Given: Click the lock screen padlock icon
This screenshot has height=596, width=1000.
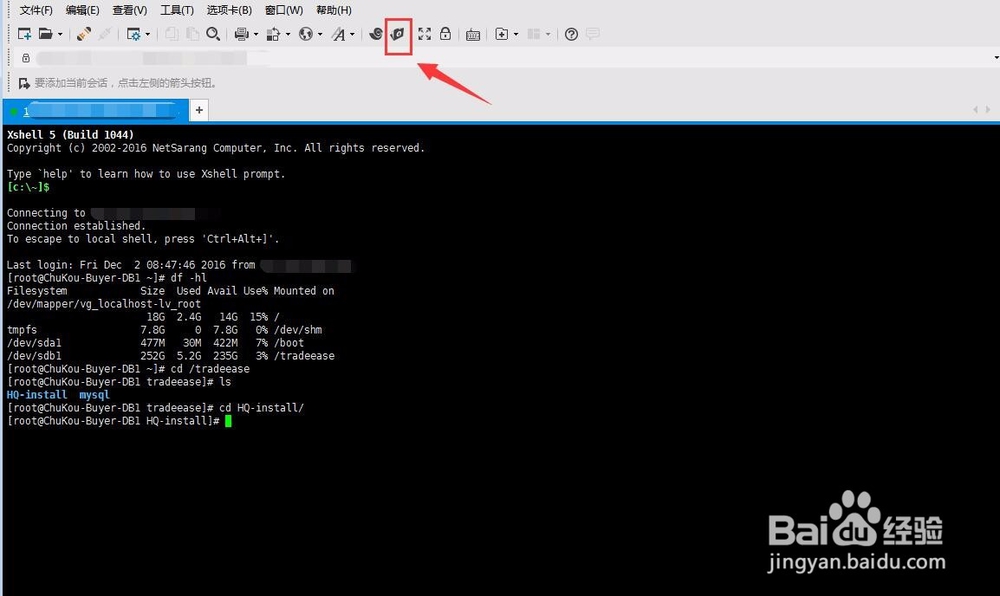Looking at the screenshot, I should 445,34.
